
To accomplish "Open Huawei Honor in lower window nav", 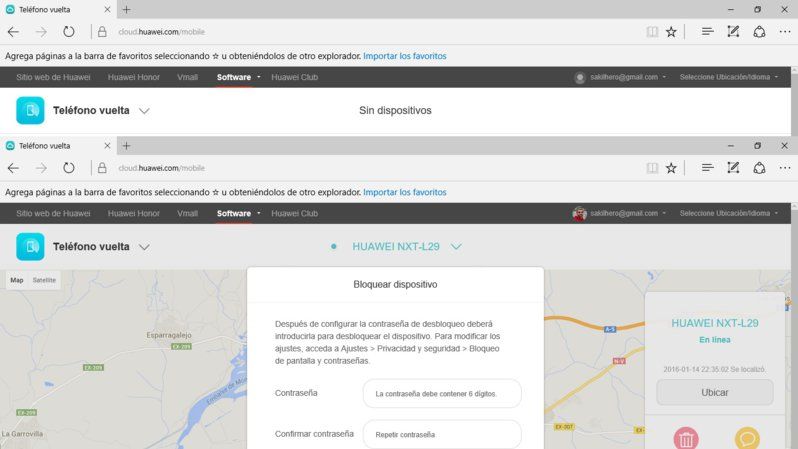I will pos(133,213).
